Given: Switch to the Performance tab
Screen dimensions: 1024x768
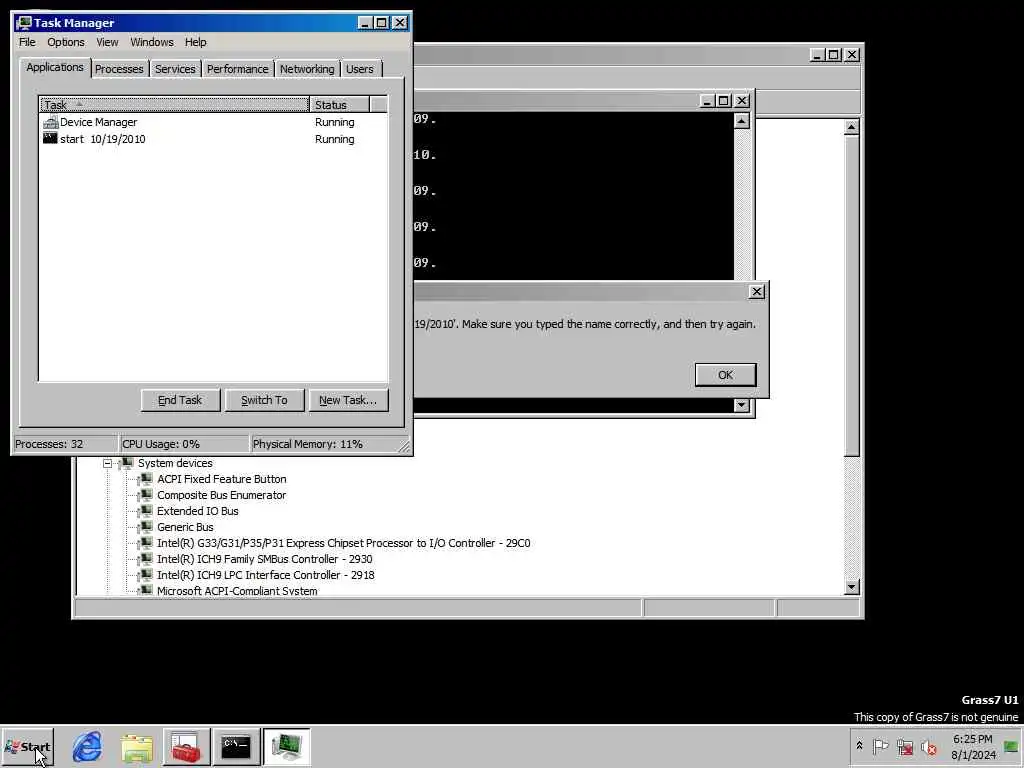Looking at the screenshot, I should [x=238, y=69].
